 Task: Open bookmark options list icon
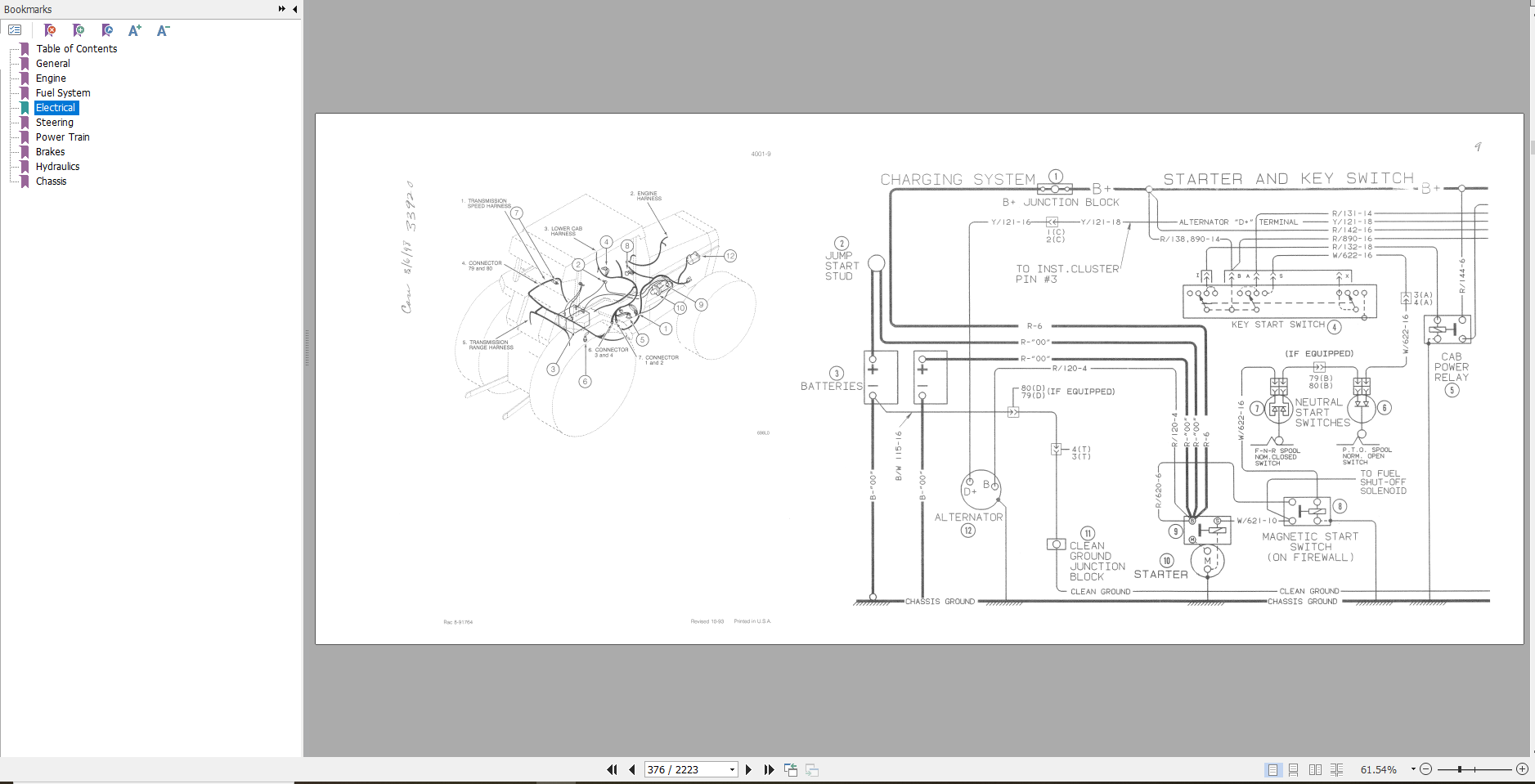tap(16, 29)
